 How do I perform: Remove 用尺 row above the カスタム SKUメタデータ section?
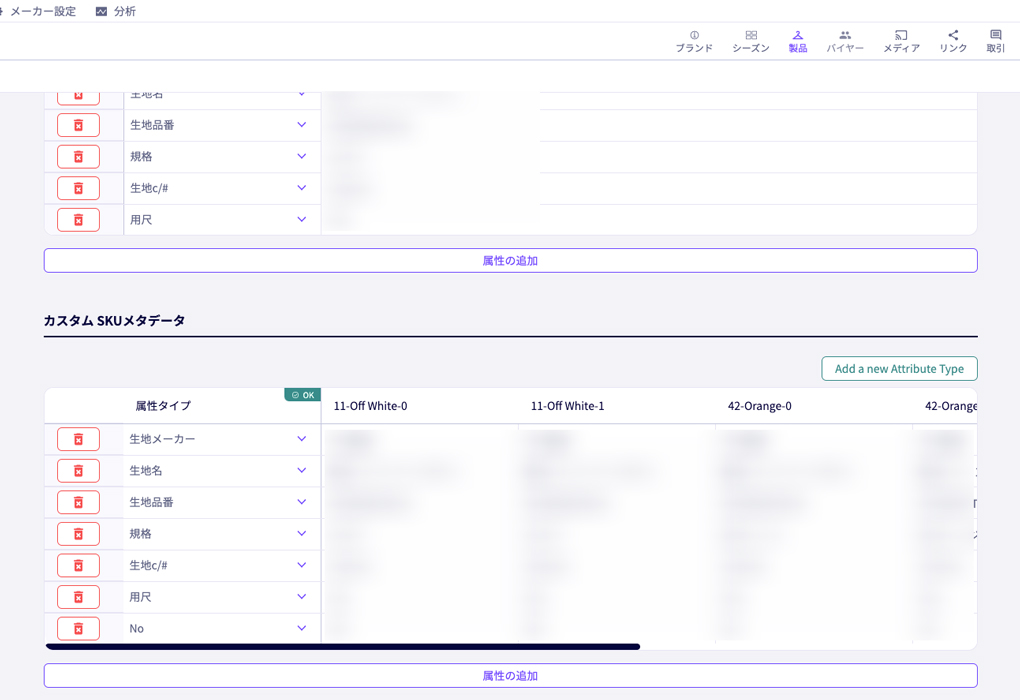coord(78,220)
